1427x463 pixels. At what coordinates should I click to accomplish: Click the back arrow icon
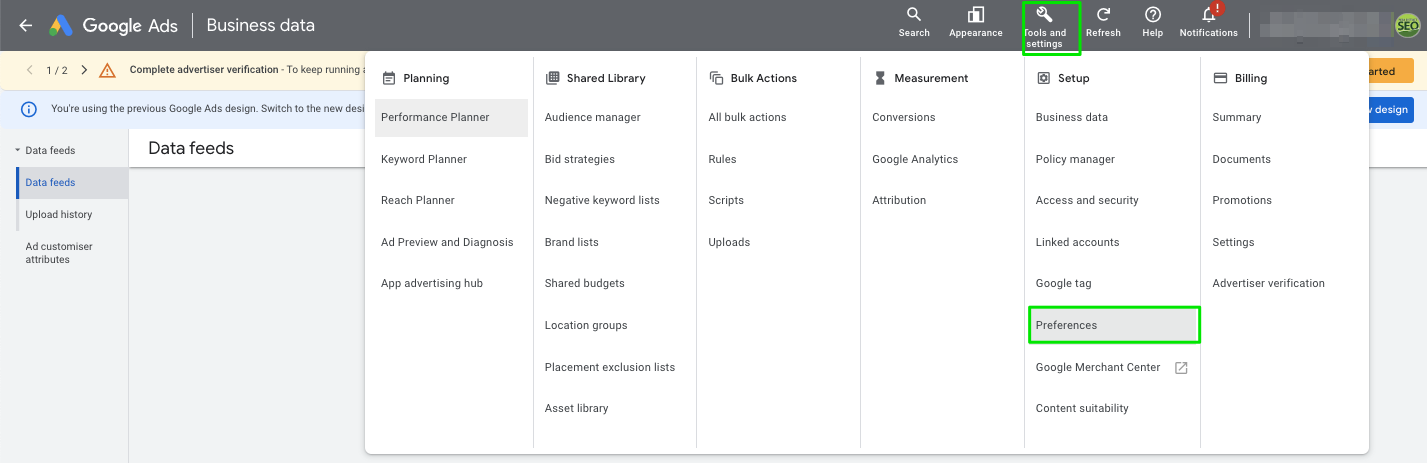tap(26, 26)
